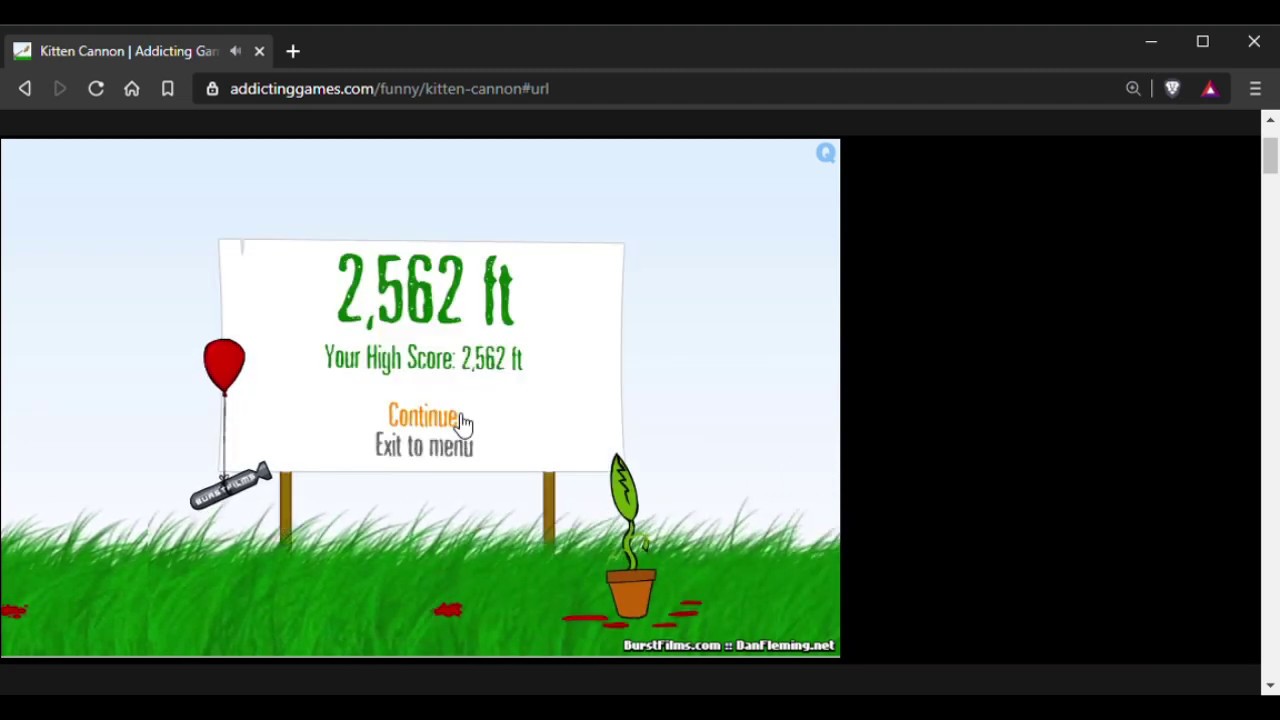Bookmark this page with bookmark icon
The height and width of the screenshot is (720, 1280).
click(x=168, y=89)
